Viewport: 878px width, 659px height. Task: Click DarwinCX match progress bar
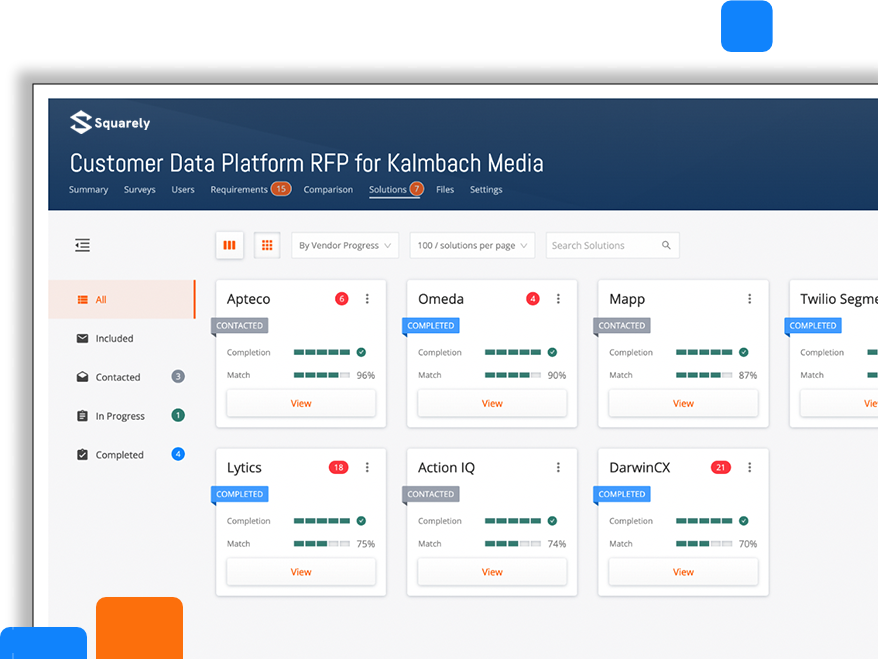tap(704, 544)
